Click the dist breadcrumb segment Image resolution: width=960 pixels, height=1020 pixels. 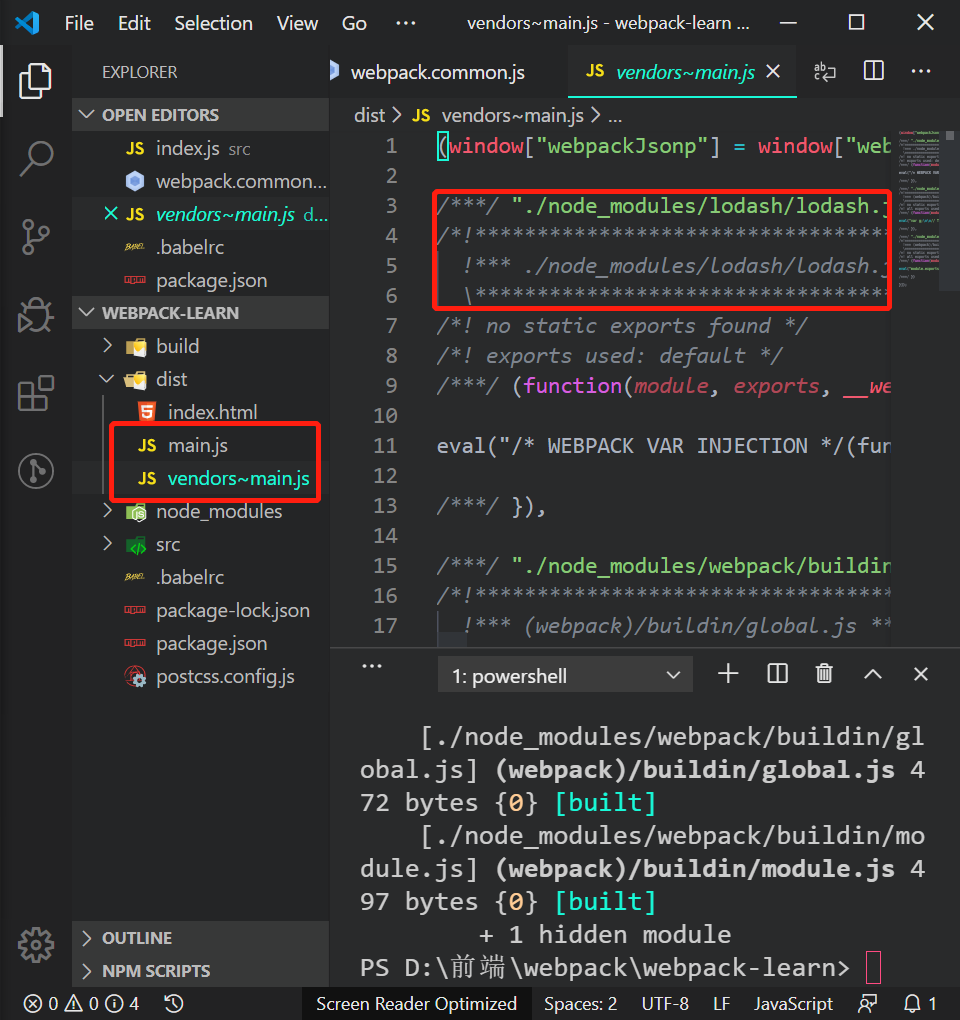(x=369, y=116)
